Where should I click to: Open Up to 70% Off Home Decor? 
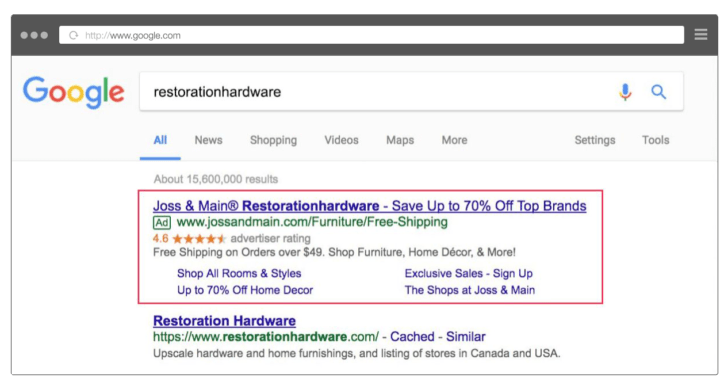point(245,290)
